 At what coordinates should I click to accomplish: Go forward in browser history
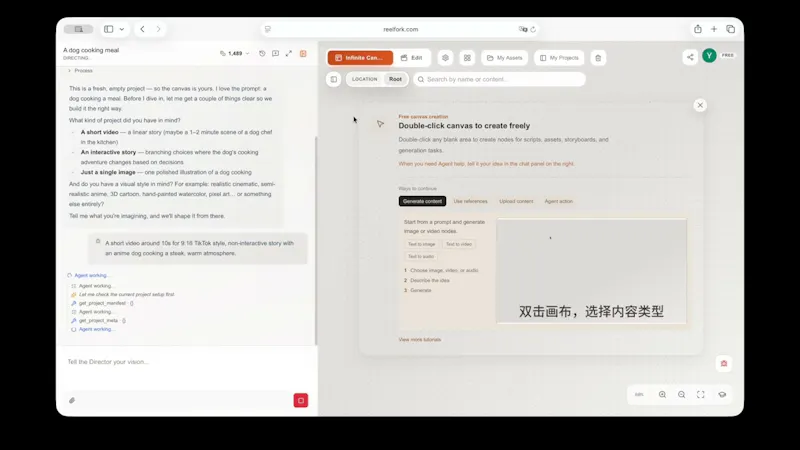tap(159, 29)
